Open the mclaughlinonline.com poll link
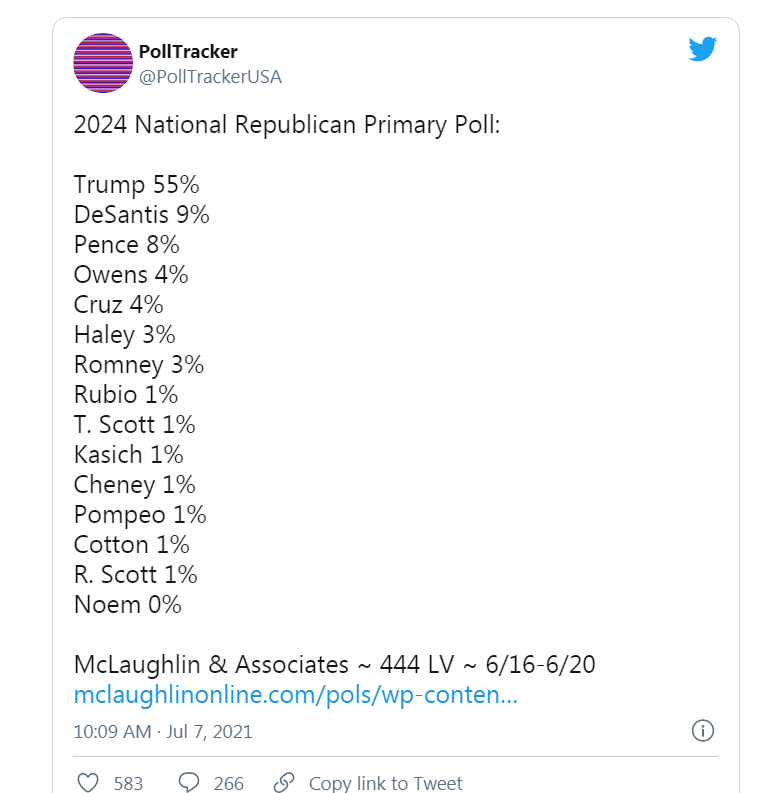The image size is (760, 793). tap(296, 695)
